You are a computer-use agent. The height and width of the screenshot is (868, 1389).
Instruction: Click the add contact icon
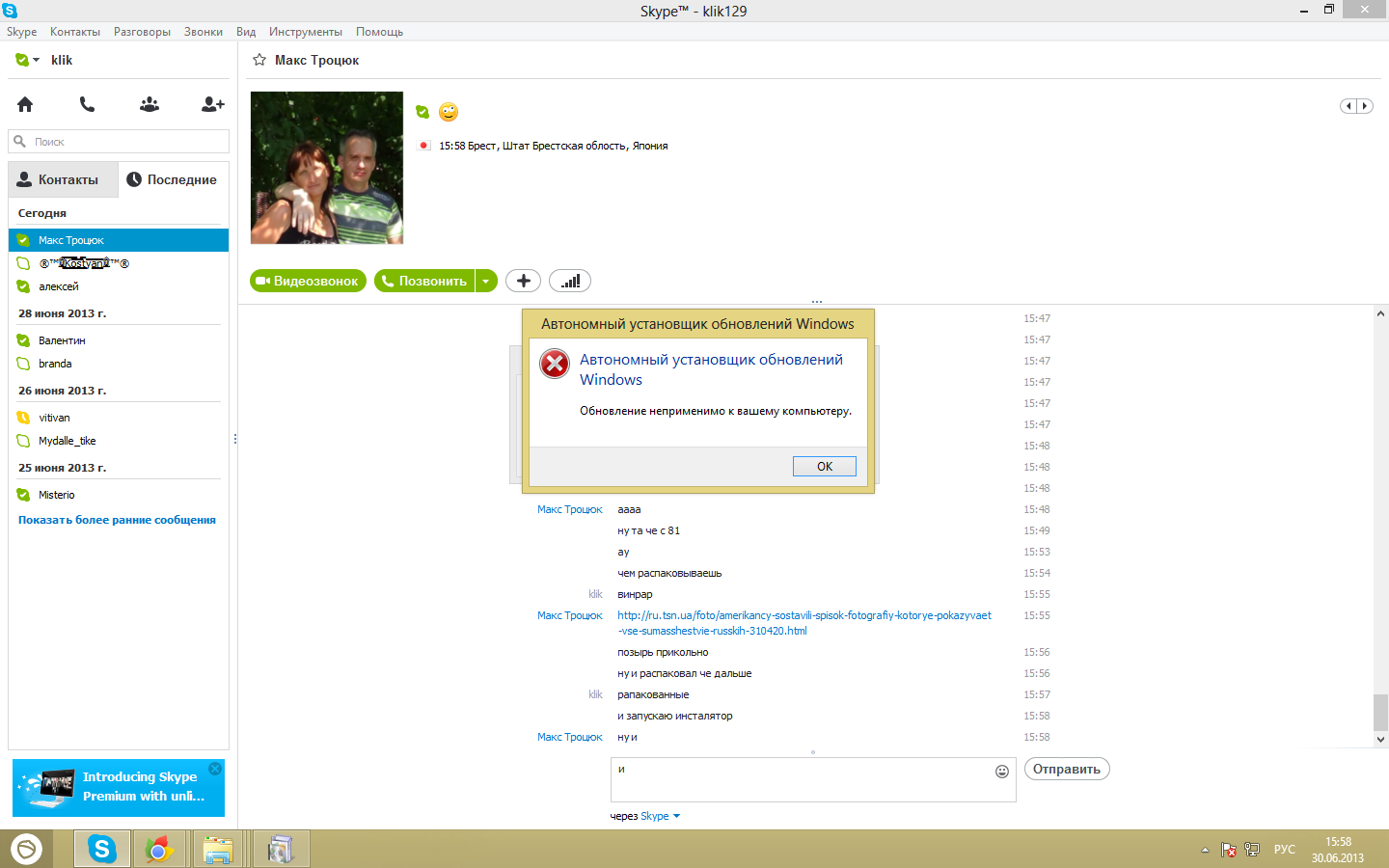(212, 104)
